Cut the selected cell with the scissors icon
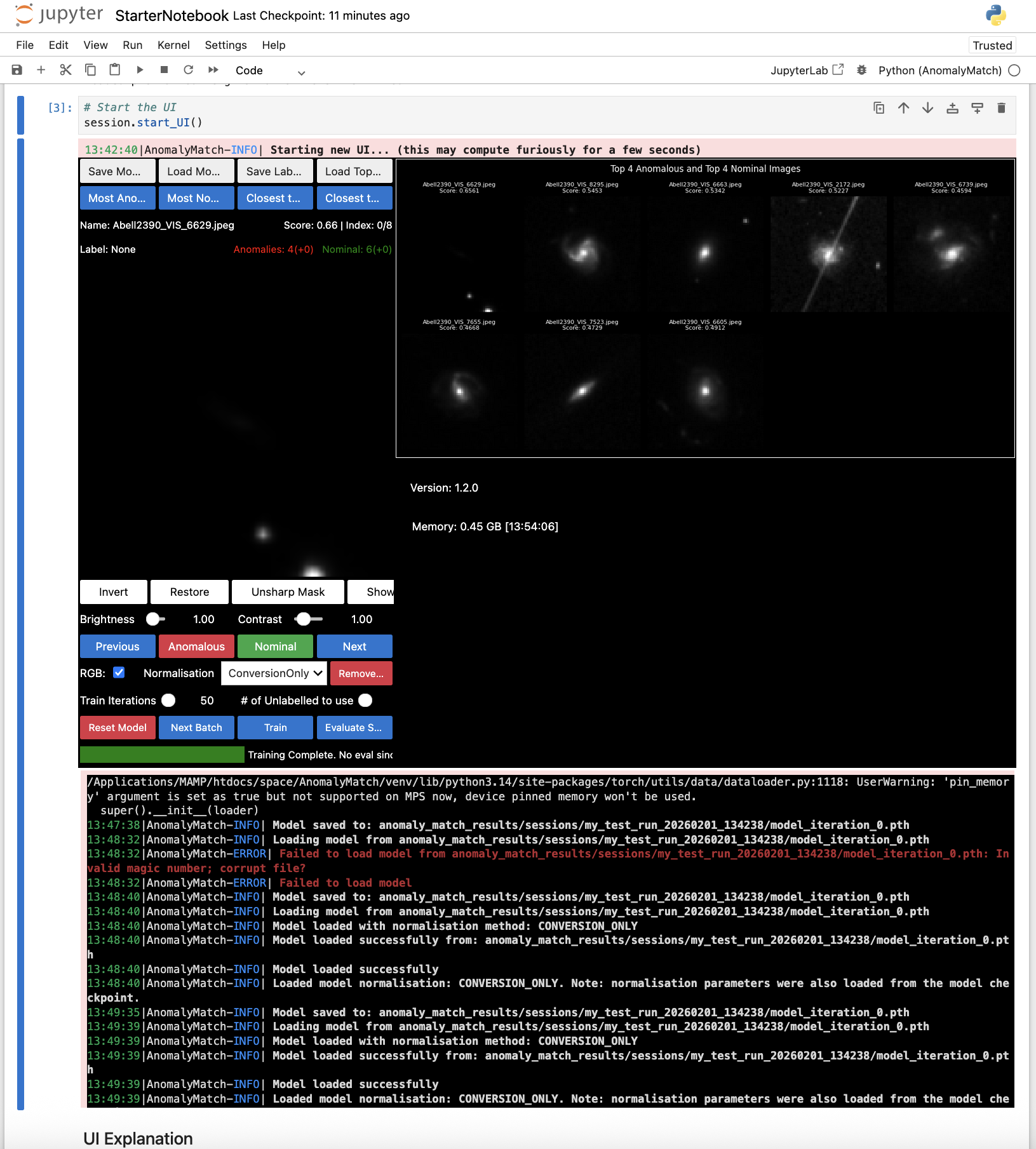This screenshot has width=1036, height=1149. click(65, 70)
